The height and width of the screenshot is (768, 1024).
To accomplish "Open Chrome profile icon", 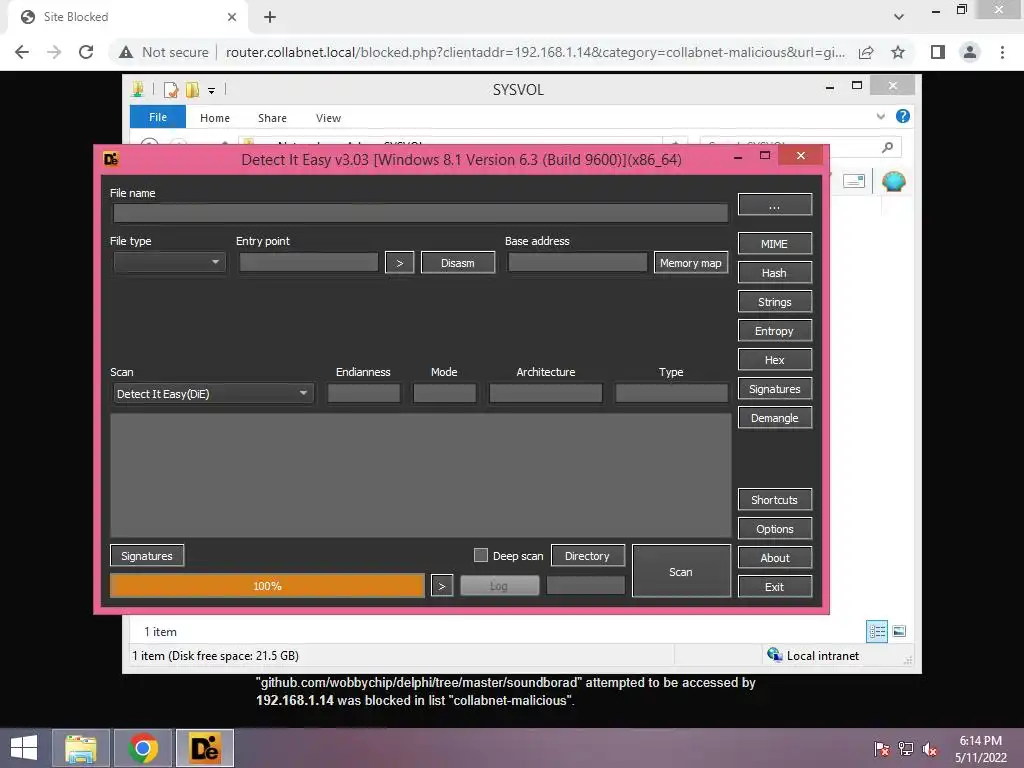I will tap(970, 52).
